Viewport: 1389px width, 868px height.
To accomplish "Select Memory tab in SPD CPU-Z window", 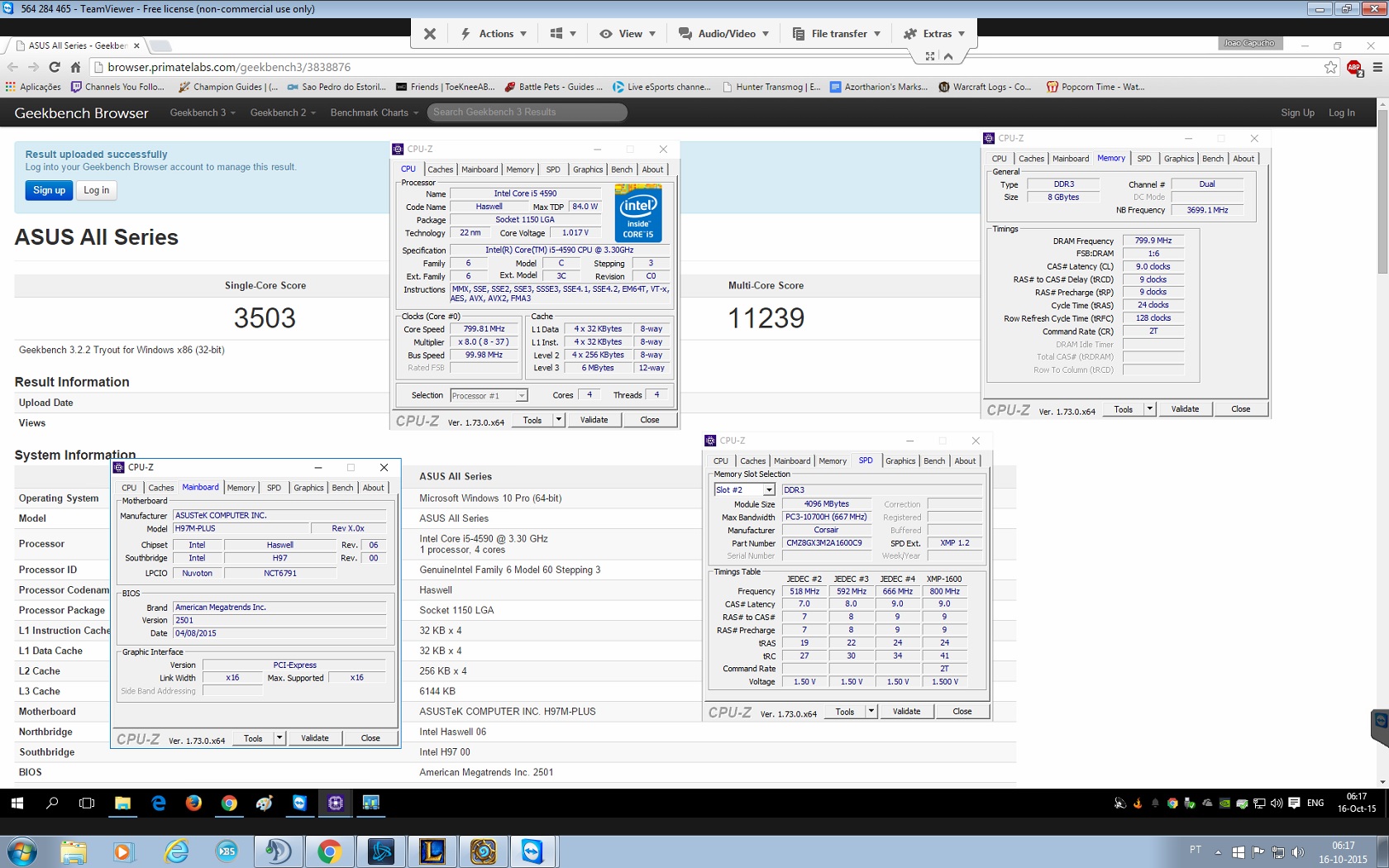I will [x=832, y=461].
